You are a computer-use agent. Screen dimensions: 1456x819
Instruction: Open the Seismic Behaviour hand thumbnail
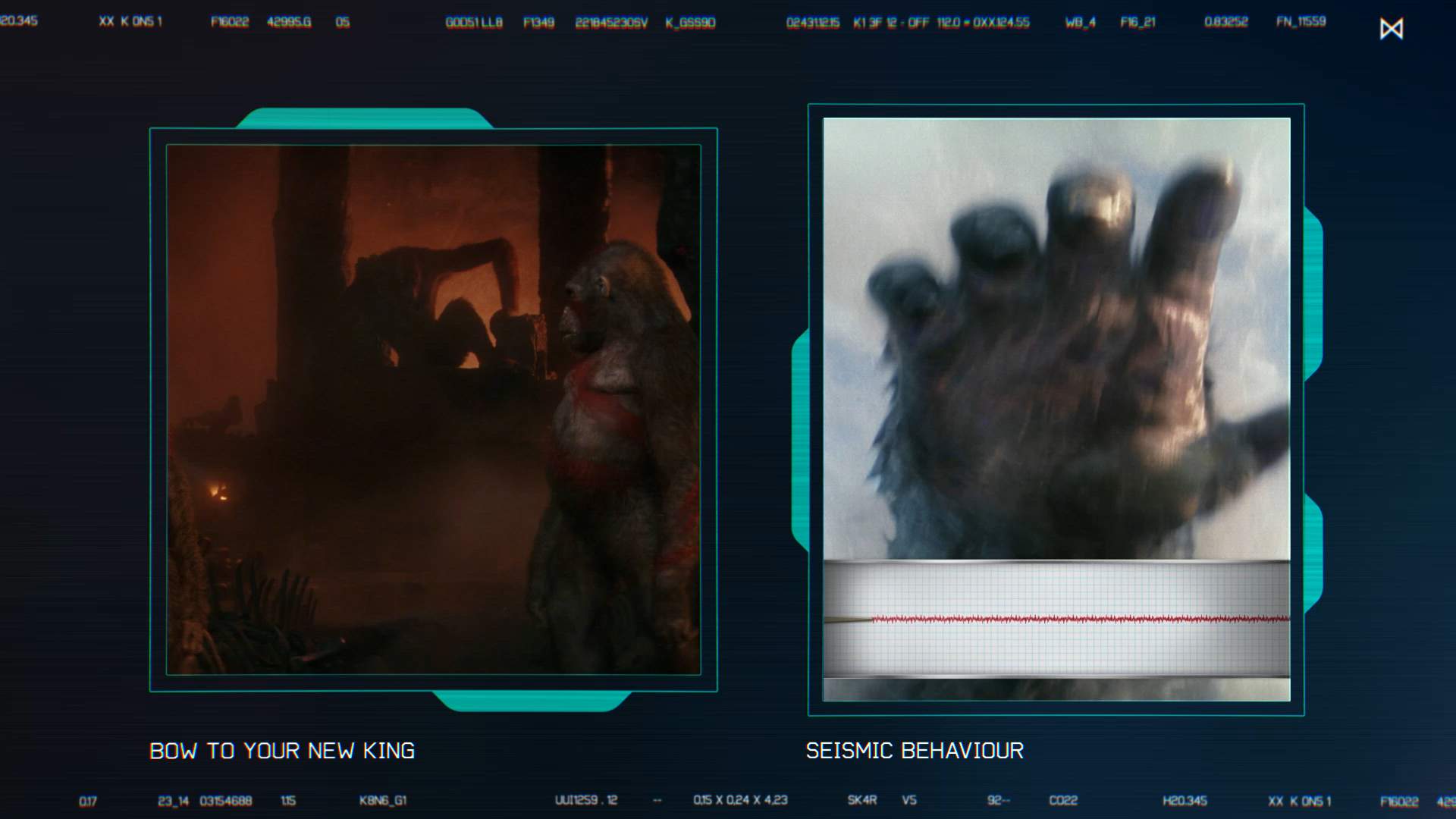click(x=1056, y=337)
